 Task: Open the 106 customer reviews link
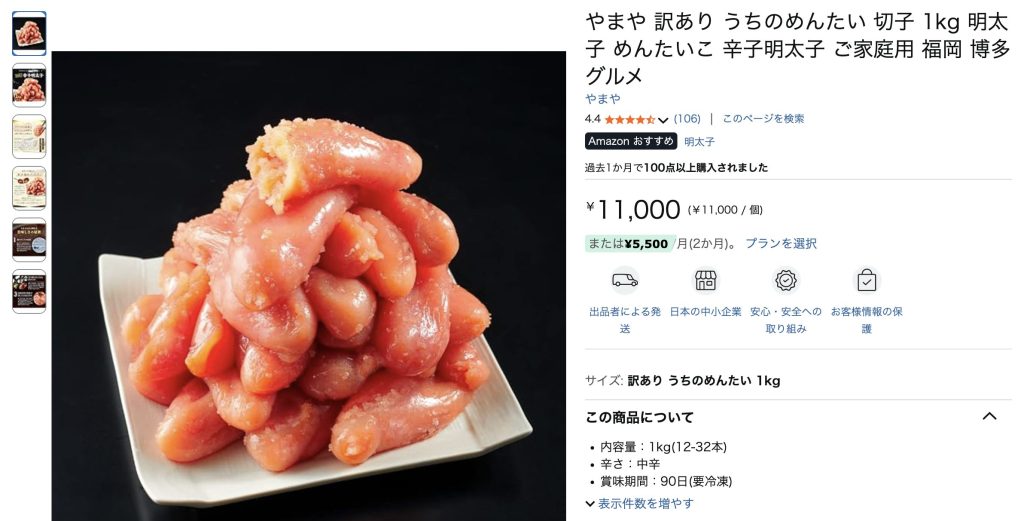pyautogui.click(x=687, y=119)
